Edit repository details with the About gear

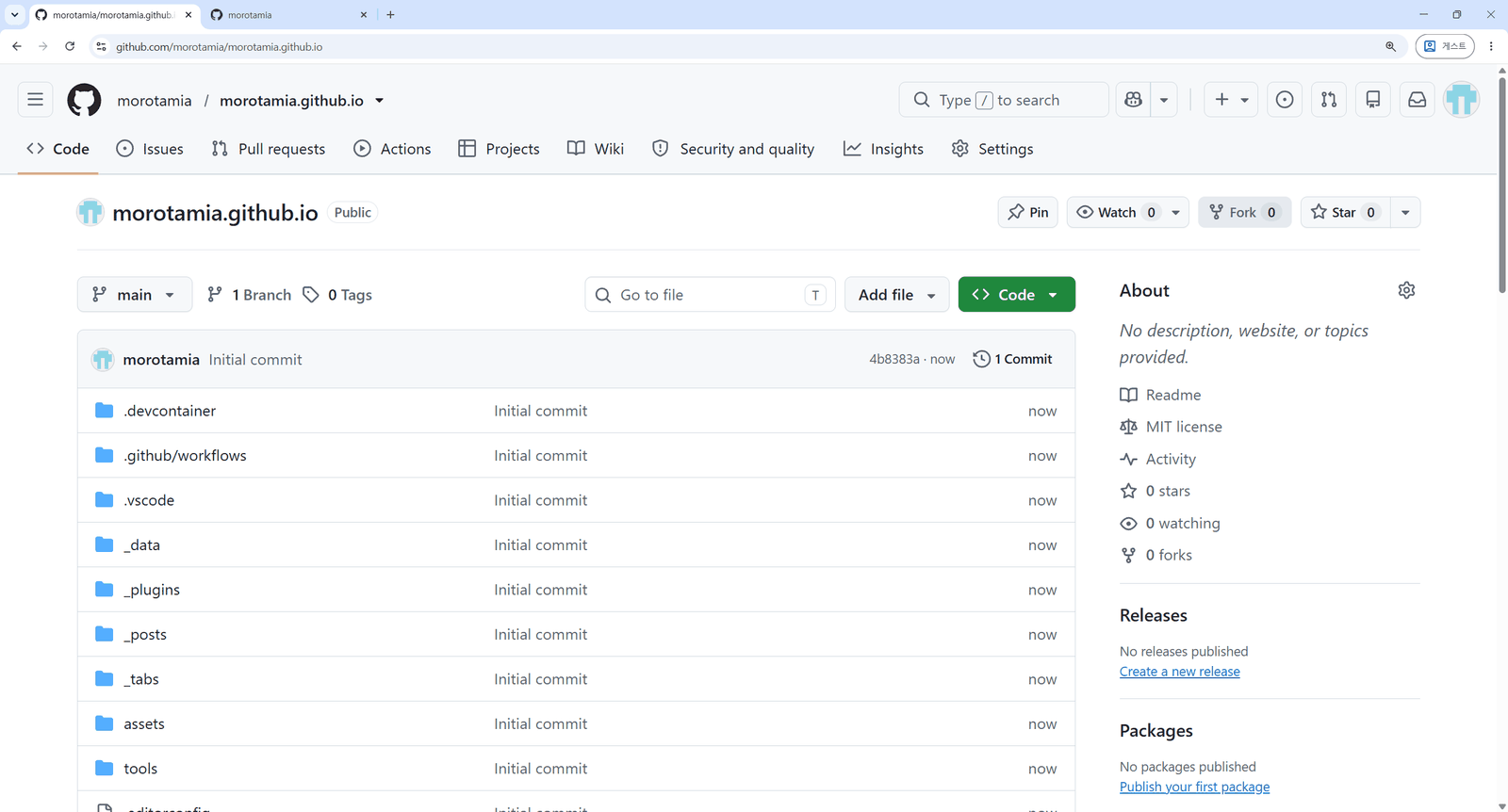[x=1406, y=290]
